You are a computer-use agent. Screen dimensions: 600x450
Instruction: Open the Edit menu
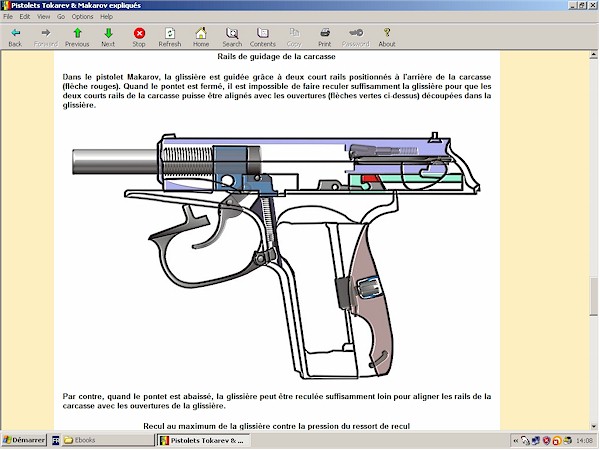pyautogui.click(x=24, y=16)
